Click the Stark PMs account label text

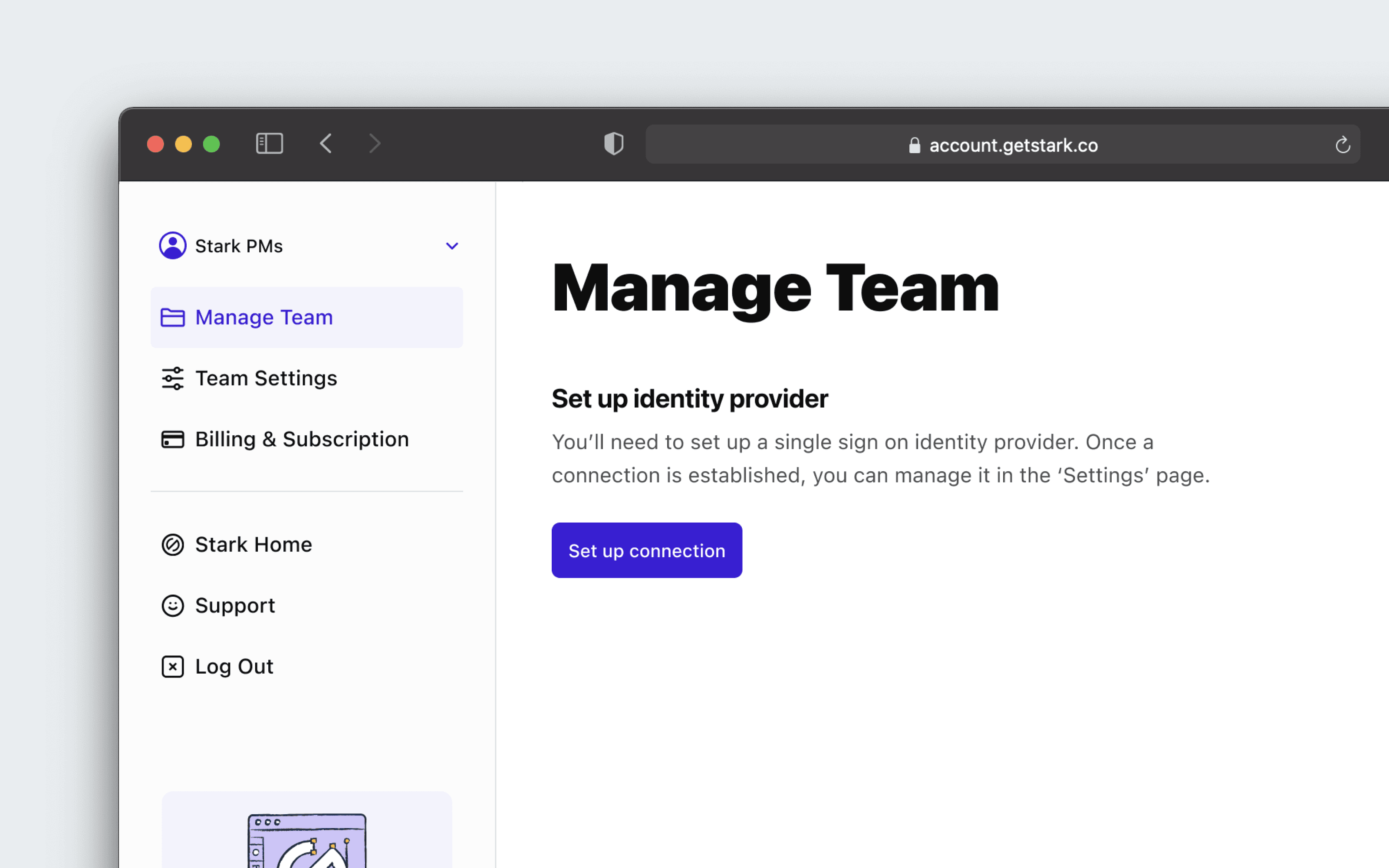click(238, 246)
